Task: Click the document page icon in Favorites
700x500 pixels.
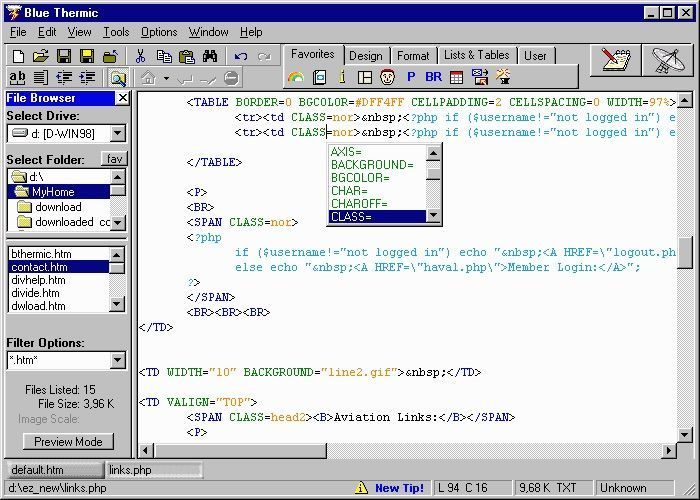Action: pos(319,77)
